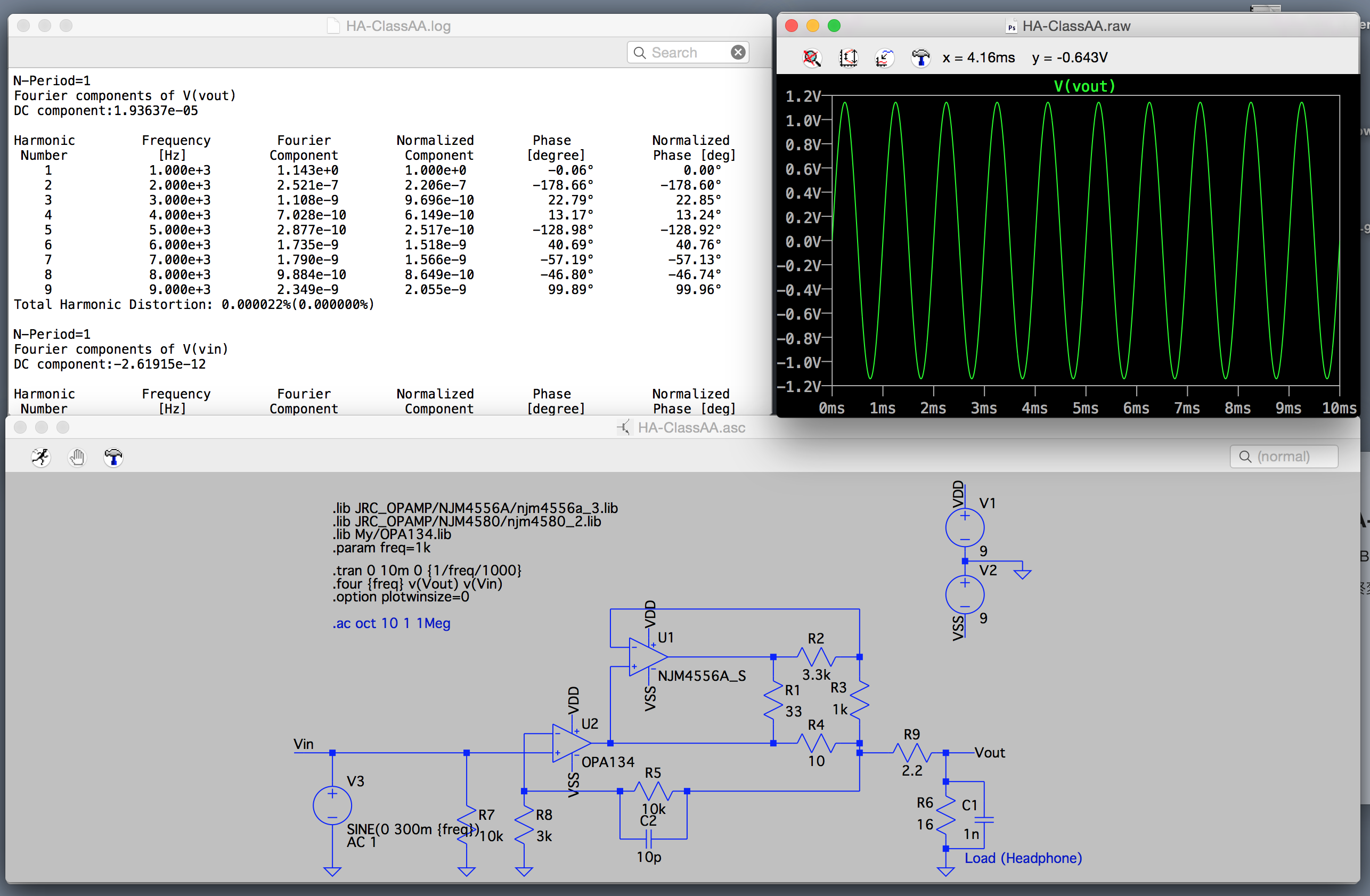Click the pick visible traces icon
The height and width of the screenshot is (896, 1370).
(884, 58)
